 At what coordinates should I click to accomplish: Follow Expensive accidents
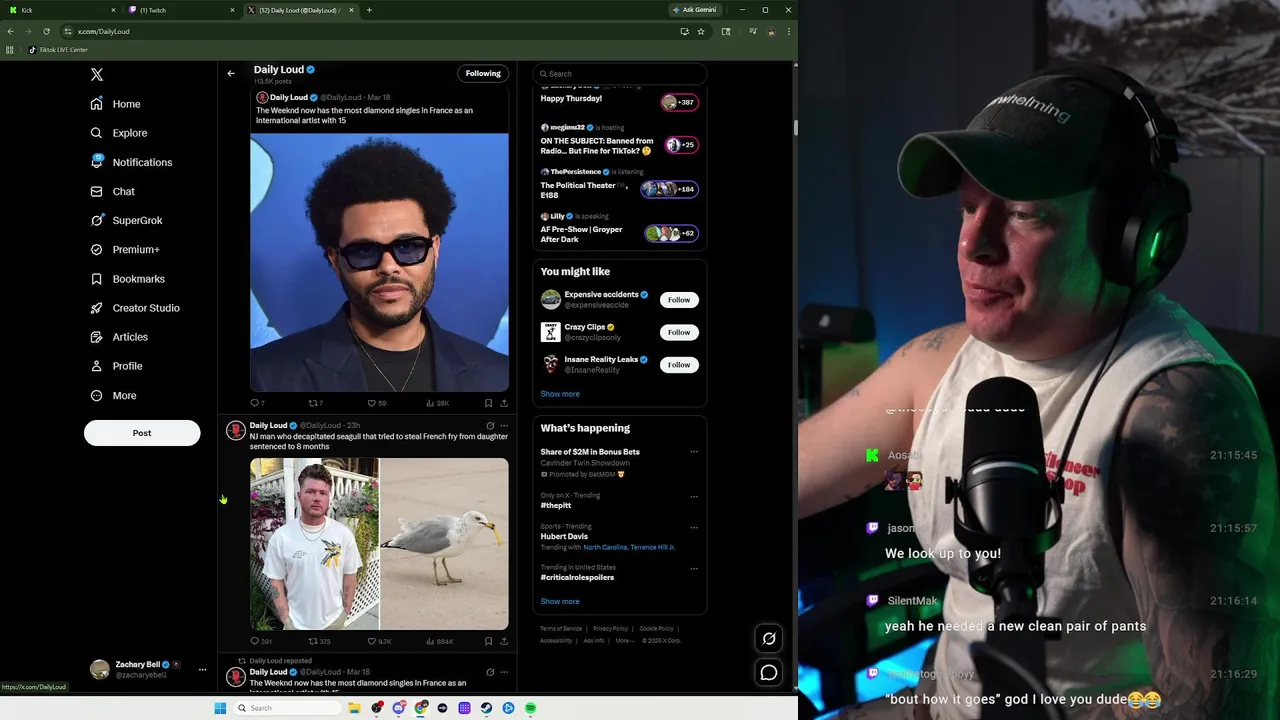tap(679, 300)
